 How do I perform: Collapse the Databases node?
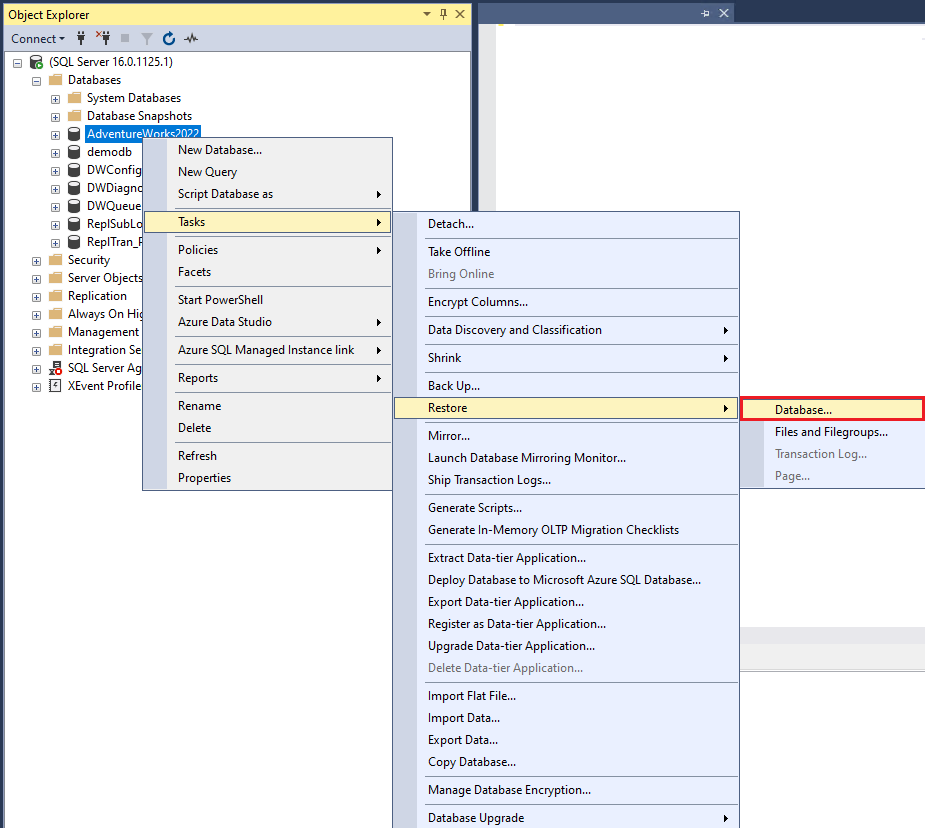(35, 79)
